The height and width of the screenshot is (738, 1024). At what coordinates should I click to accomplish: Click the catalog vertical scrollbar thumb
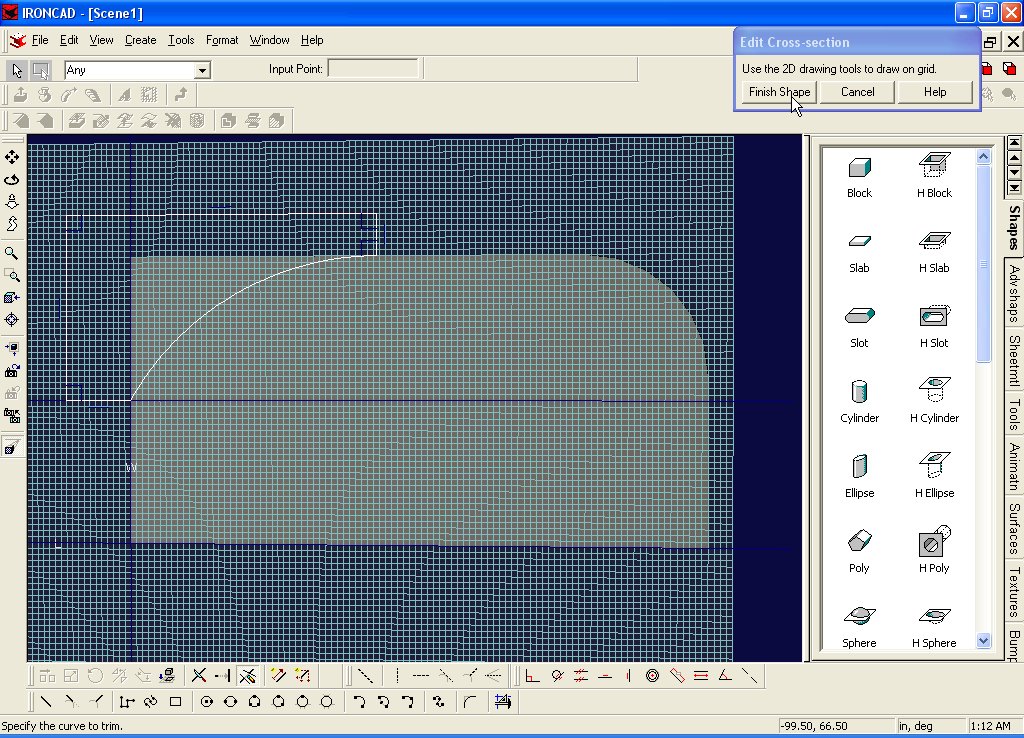tap(984, 264)
